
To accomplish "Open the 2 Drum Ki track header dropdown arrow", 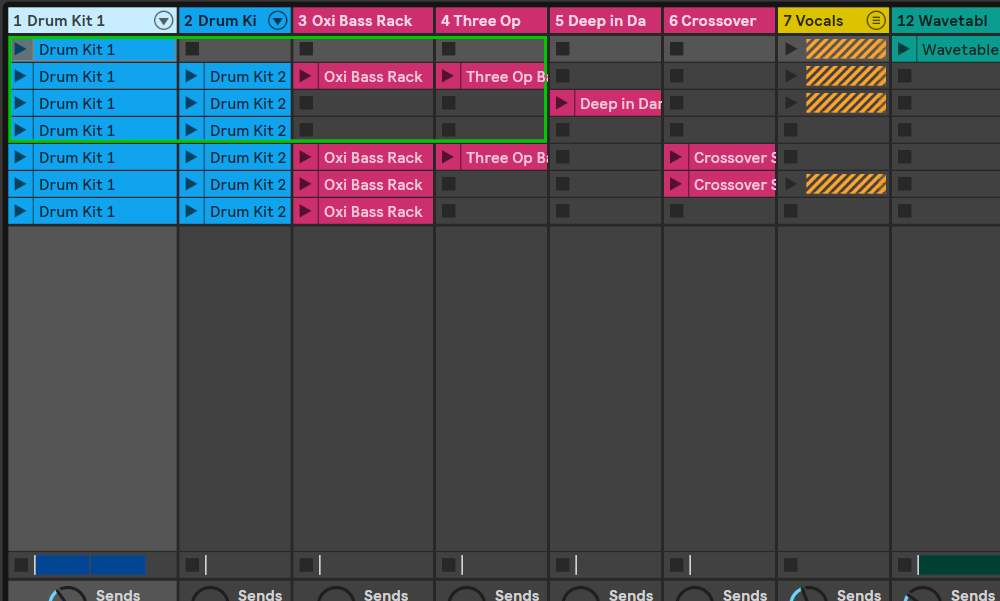I will click(277, 20).
